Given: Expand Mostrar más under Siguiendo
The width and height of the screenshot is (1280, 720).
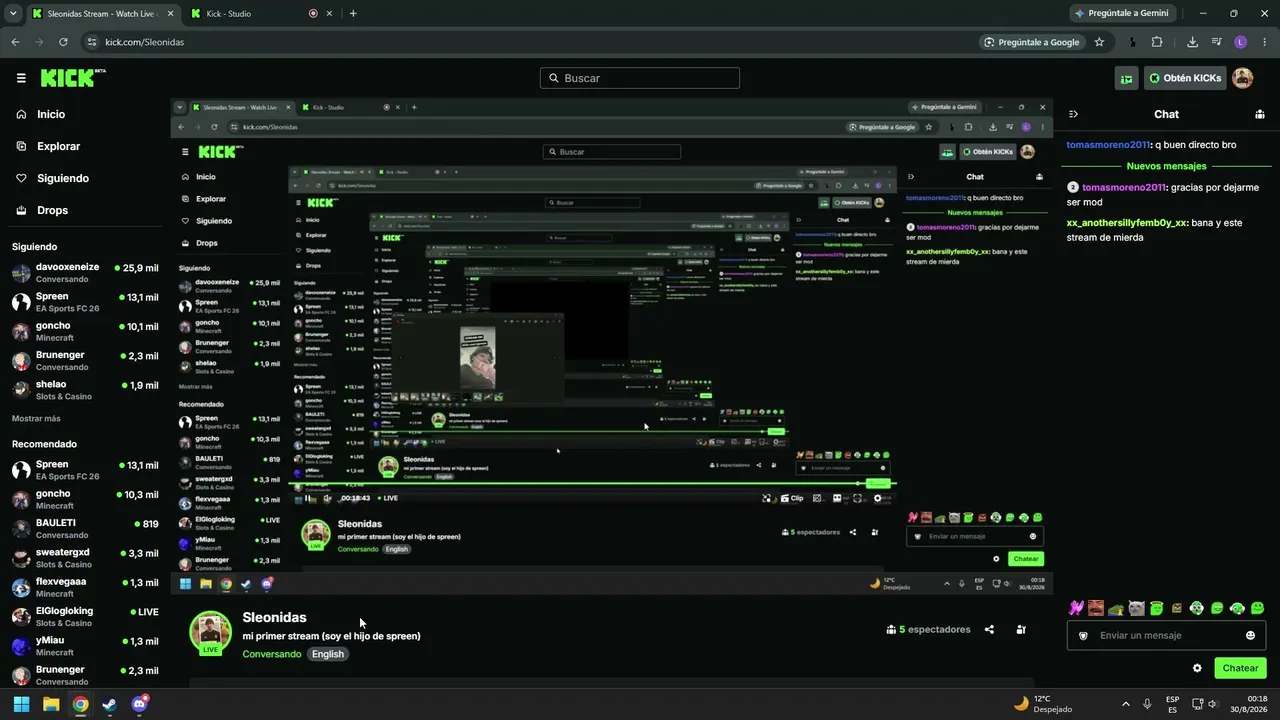Looking at the screenshot, I should pos(36,419).
